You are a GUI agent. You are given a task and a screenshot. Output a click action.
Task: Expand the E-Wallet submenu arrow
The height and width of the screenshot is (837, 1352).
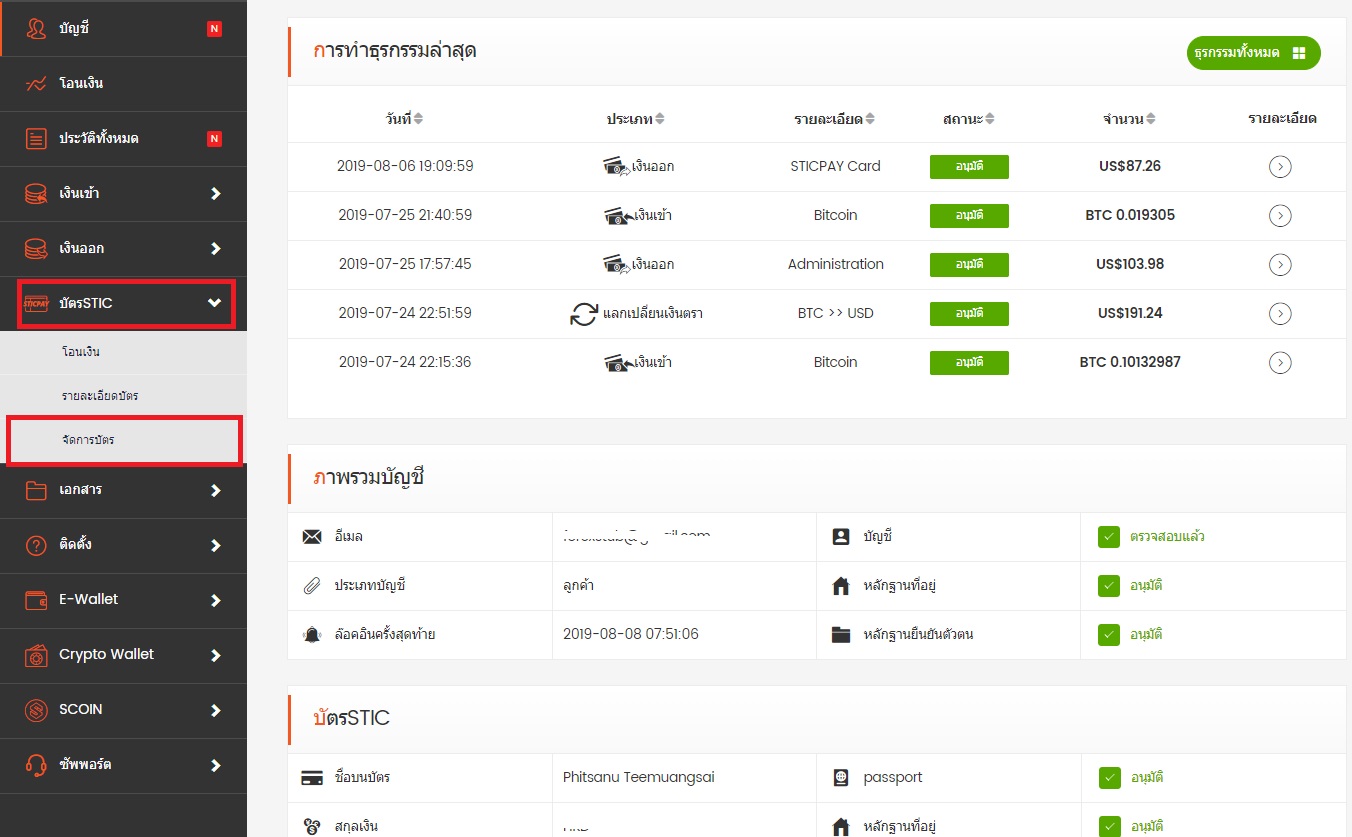click(215, 600)
